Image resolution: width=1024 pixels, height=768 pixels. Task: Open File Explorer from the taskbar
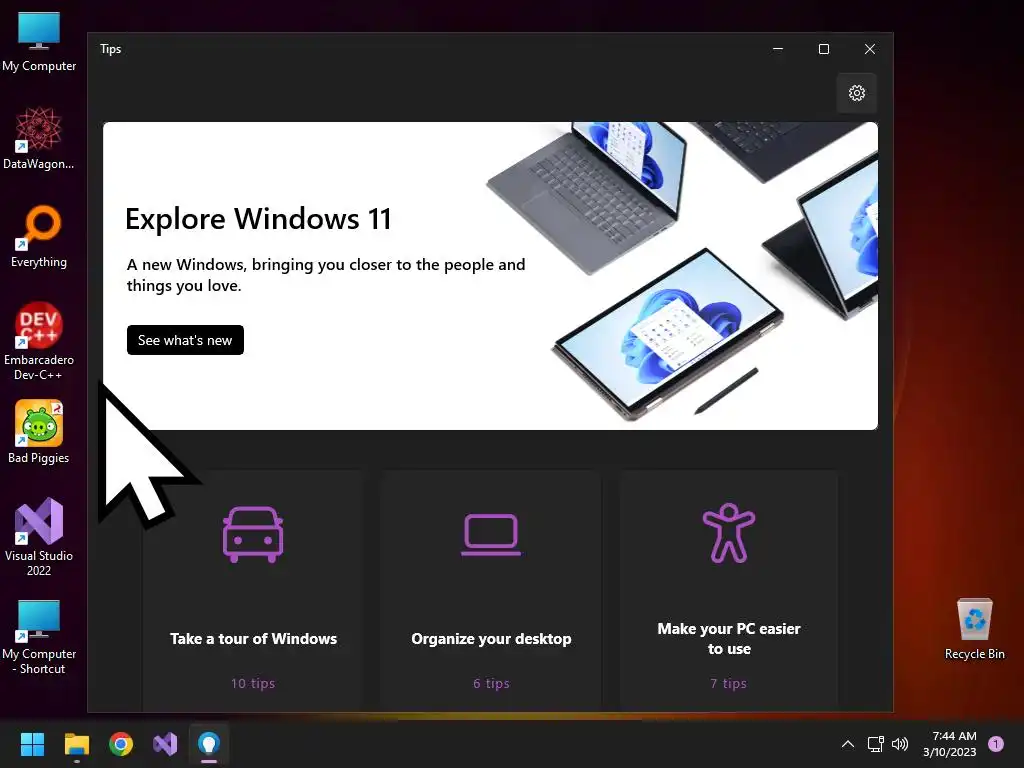(76, 744)
